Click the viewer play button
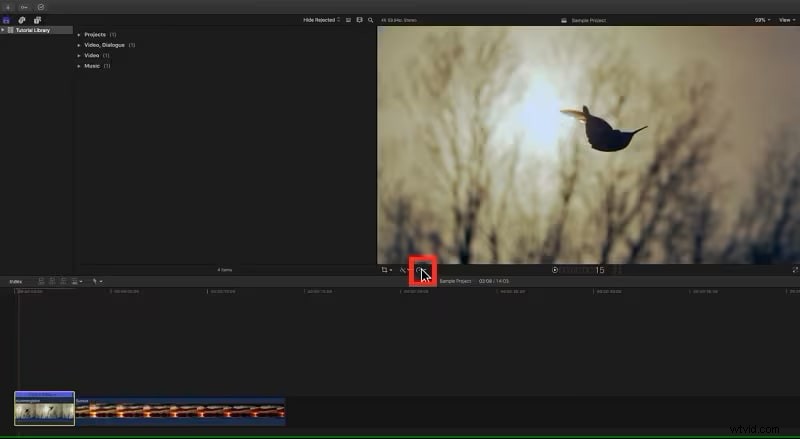Screen dimensions: 800x439 555,270
